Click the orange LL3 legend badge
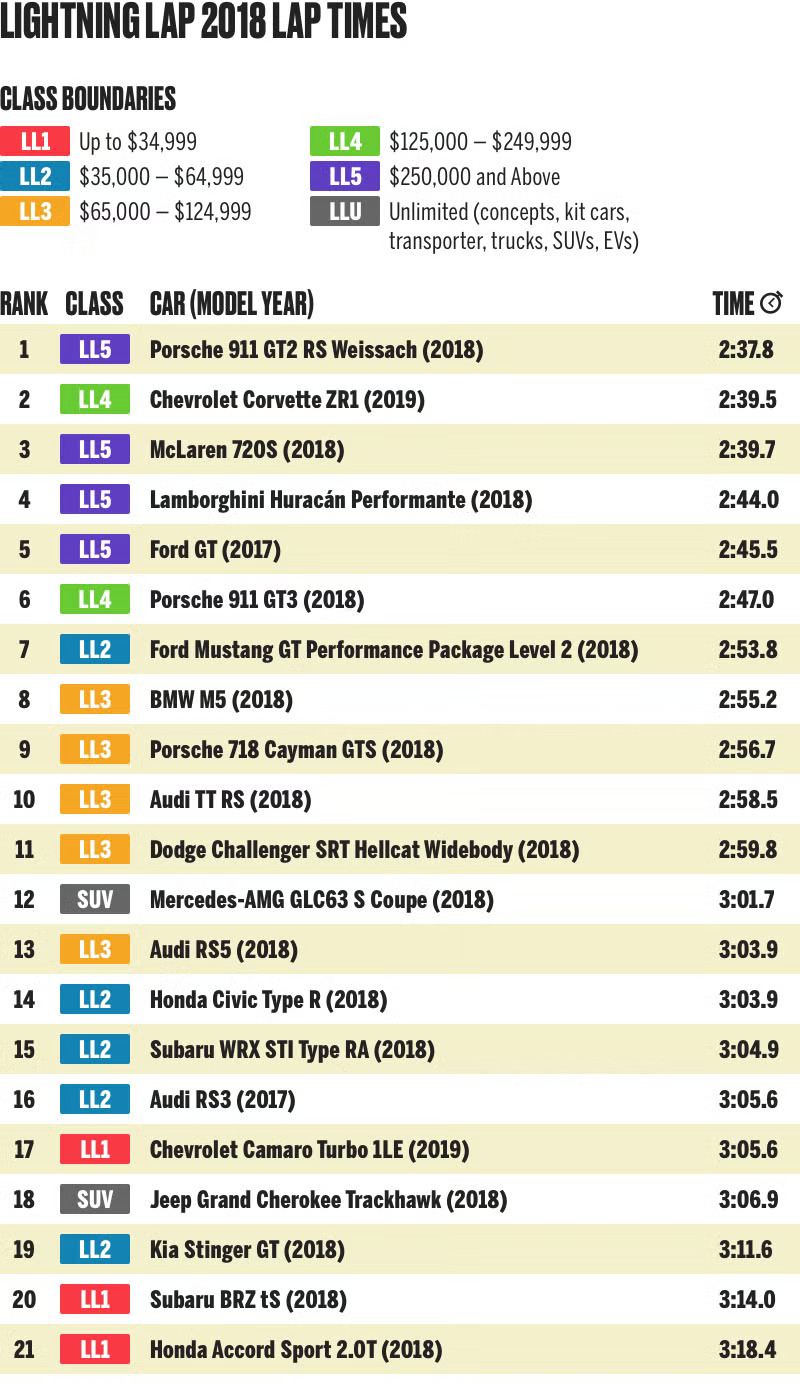The width and height of the screenshot is (800, 1384). pos(35,211)
